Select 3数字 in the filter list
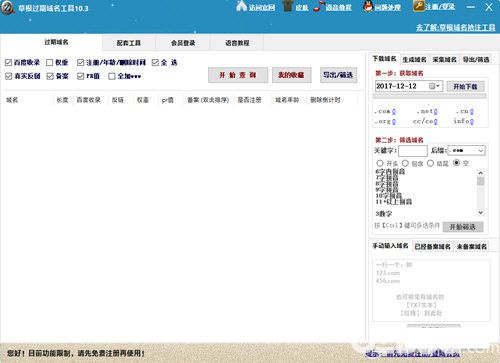This screenshot has height=363, width=500. point(384,214)
